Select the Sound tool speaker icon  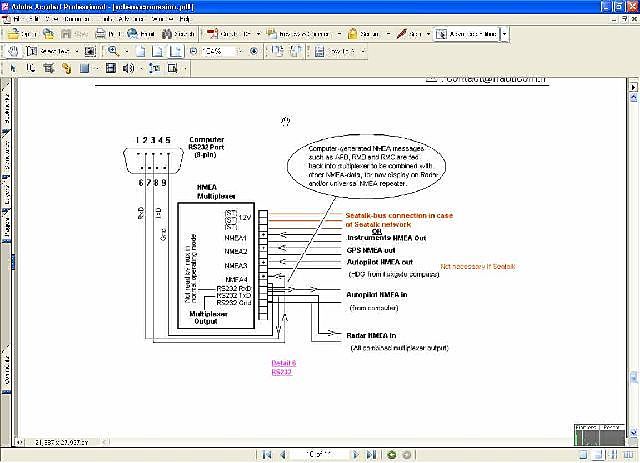(x=128, y=68)
